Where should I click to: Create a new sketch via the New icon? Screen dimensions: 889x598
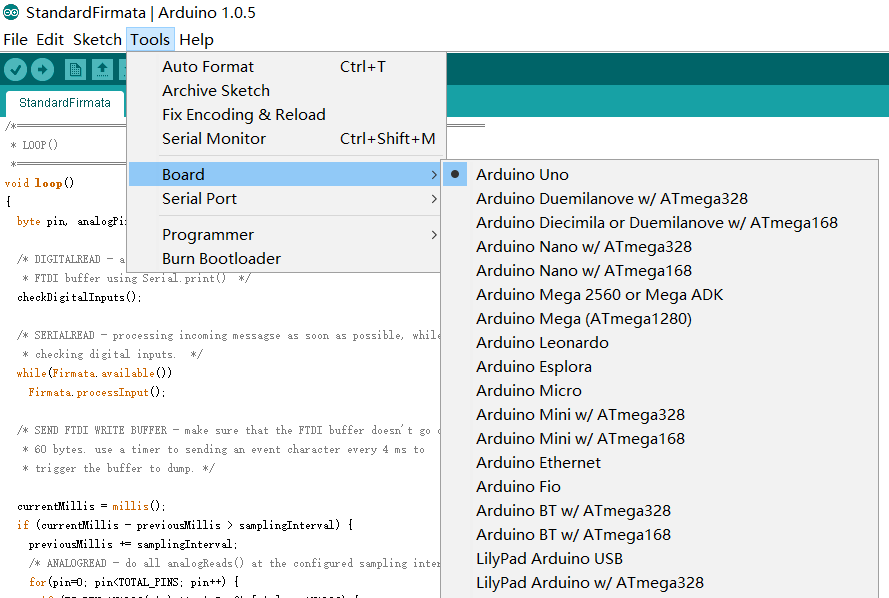75,68
